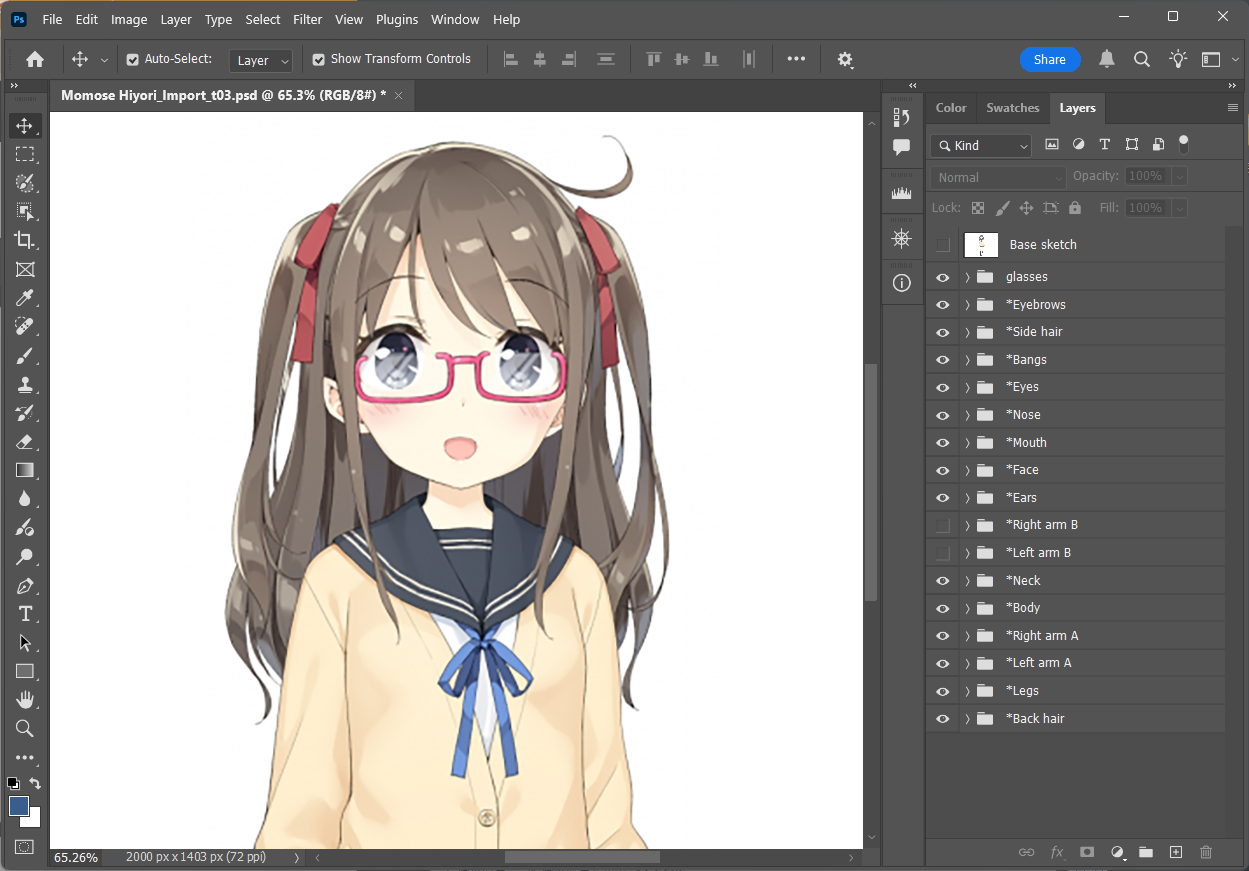Select the Crop tool
This screenshot has height=871, width=1249.
coord(25,240)
